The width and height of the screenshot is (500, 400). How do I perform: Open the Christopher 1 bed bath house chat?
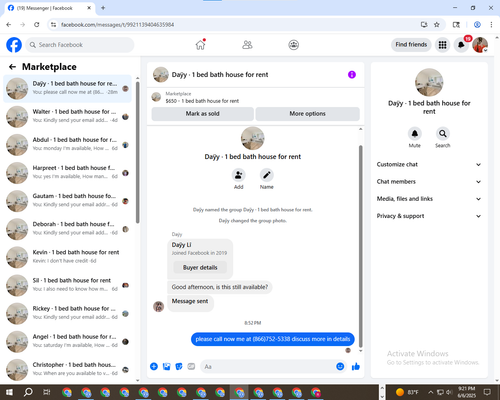point(67,370)
